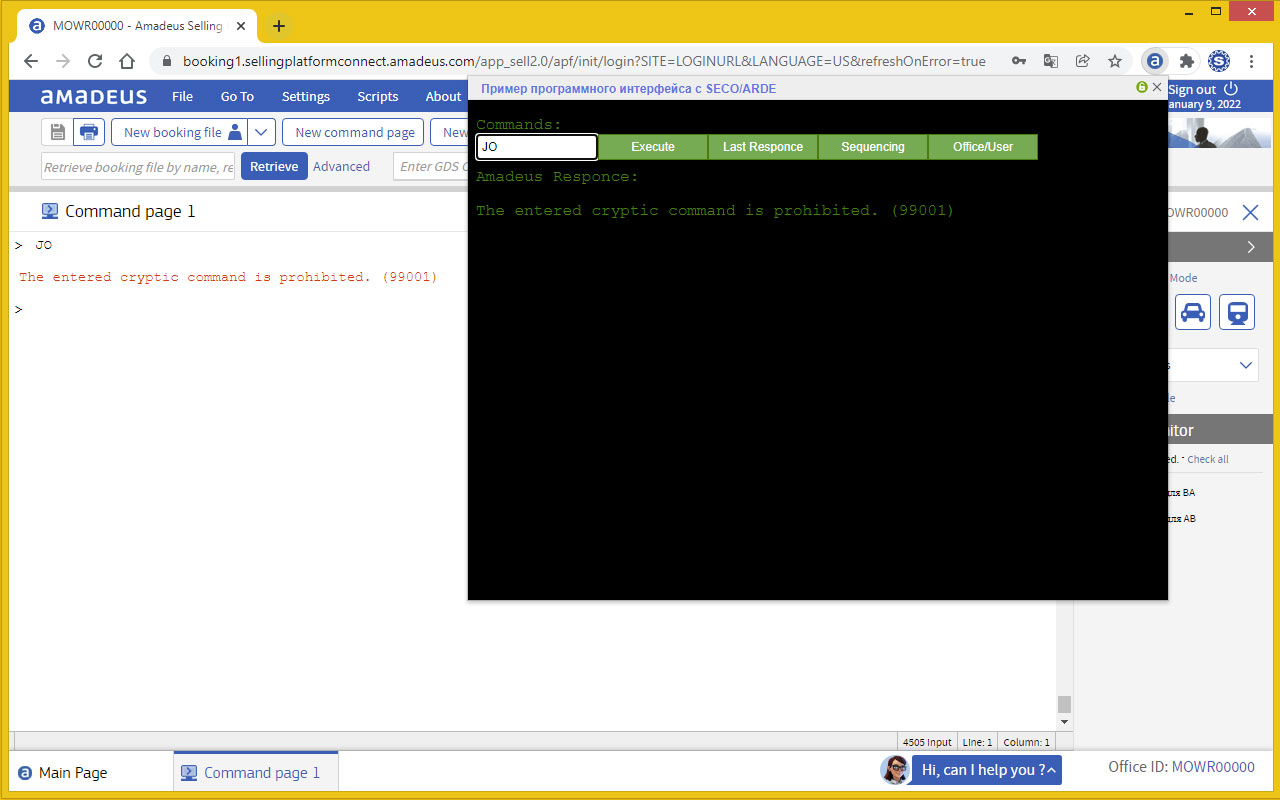Expand the right panel chevron header

point(1251,247)
